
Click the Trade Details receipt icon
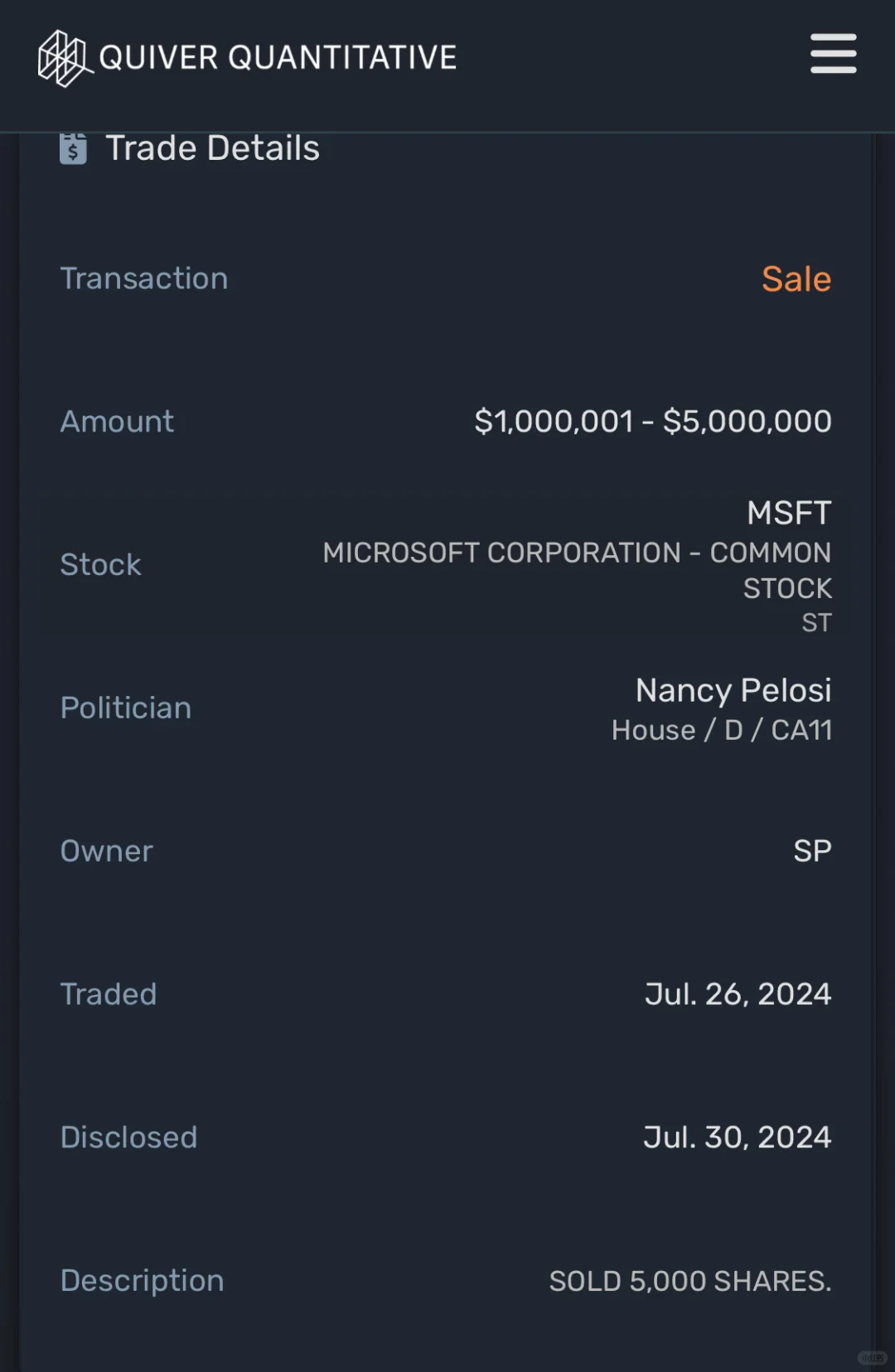73,149
